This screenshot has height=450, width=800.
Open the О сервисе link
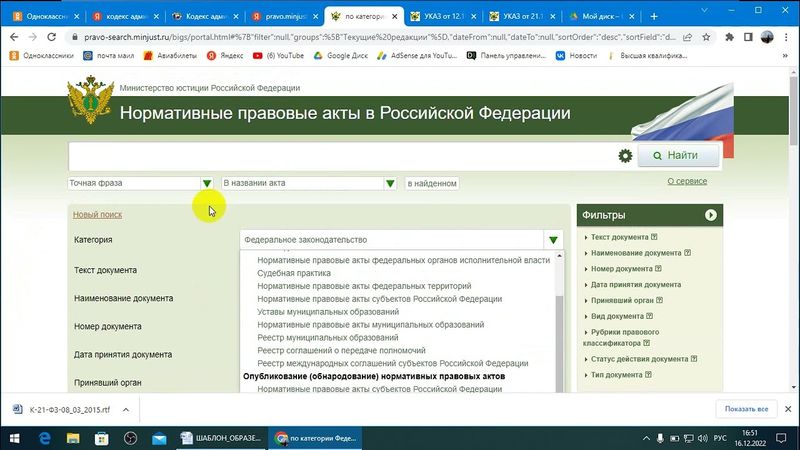tap(687, 181)
